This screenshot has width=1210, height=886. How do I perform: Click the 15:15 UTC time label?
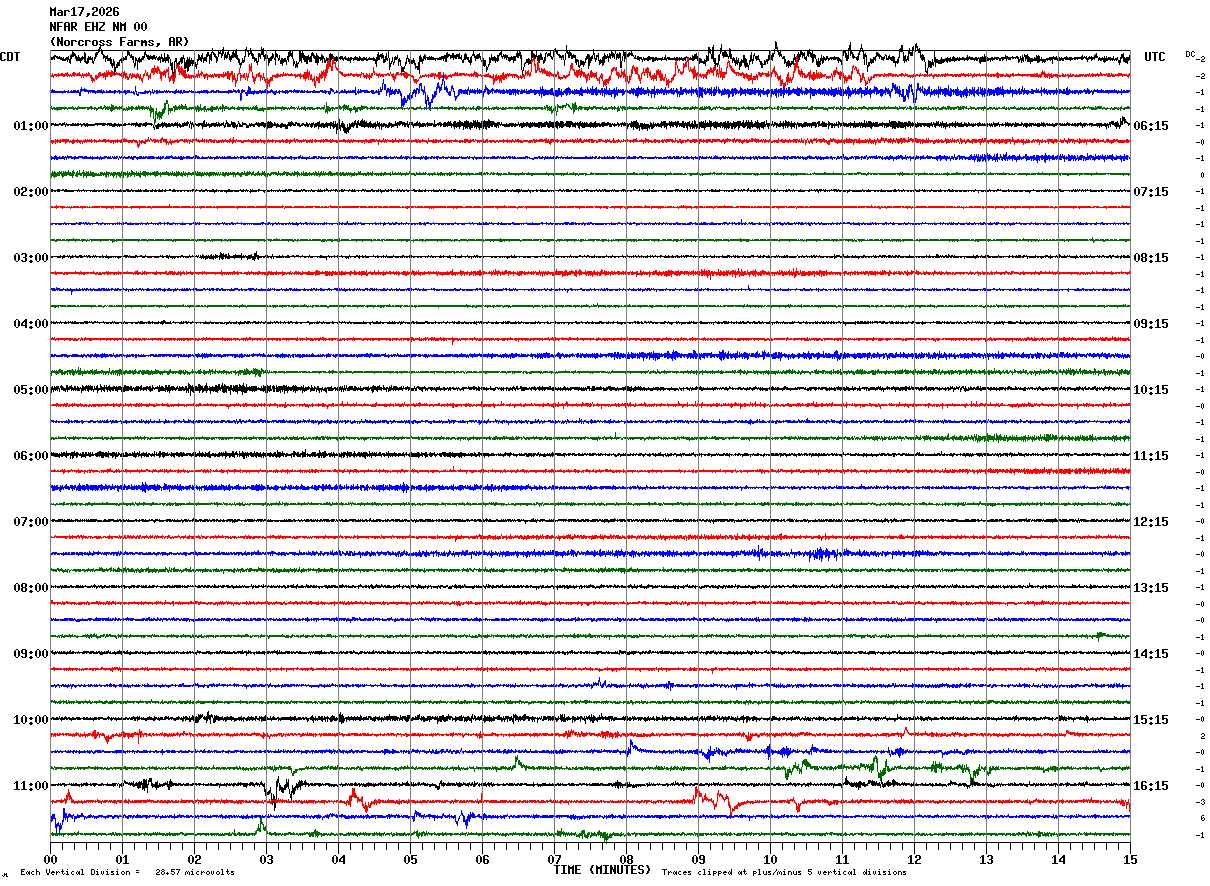1151,720
